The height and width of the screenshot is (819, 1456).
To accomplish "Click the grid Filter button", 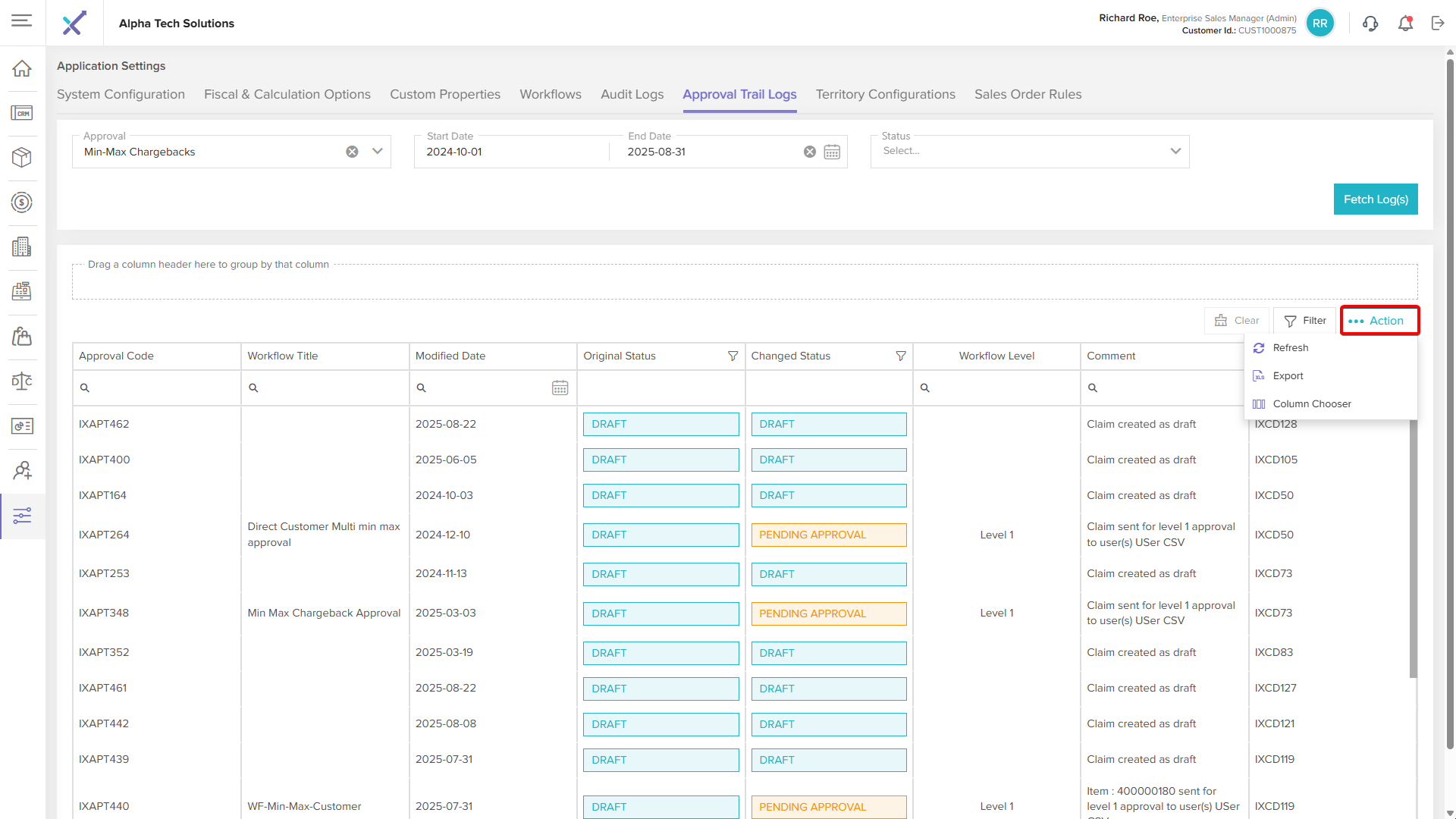I will pos(1305,321).
